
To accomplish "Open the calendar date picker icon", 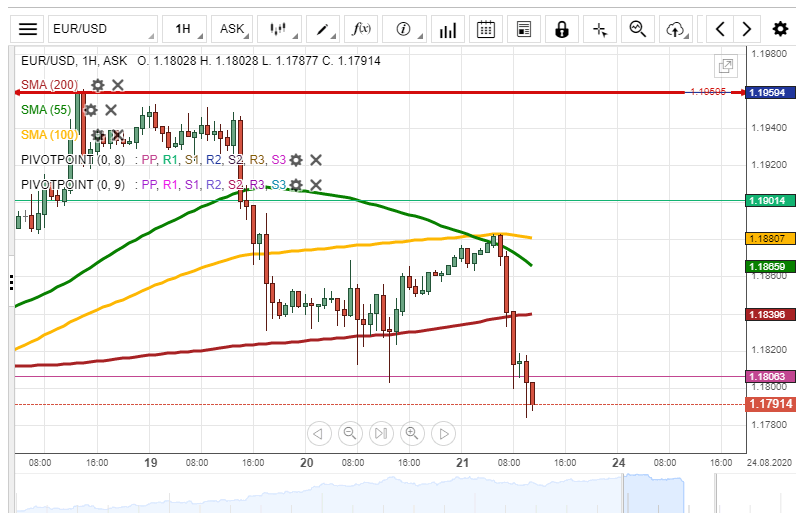I will pos(485,29).
